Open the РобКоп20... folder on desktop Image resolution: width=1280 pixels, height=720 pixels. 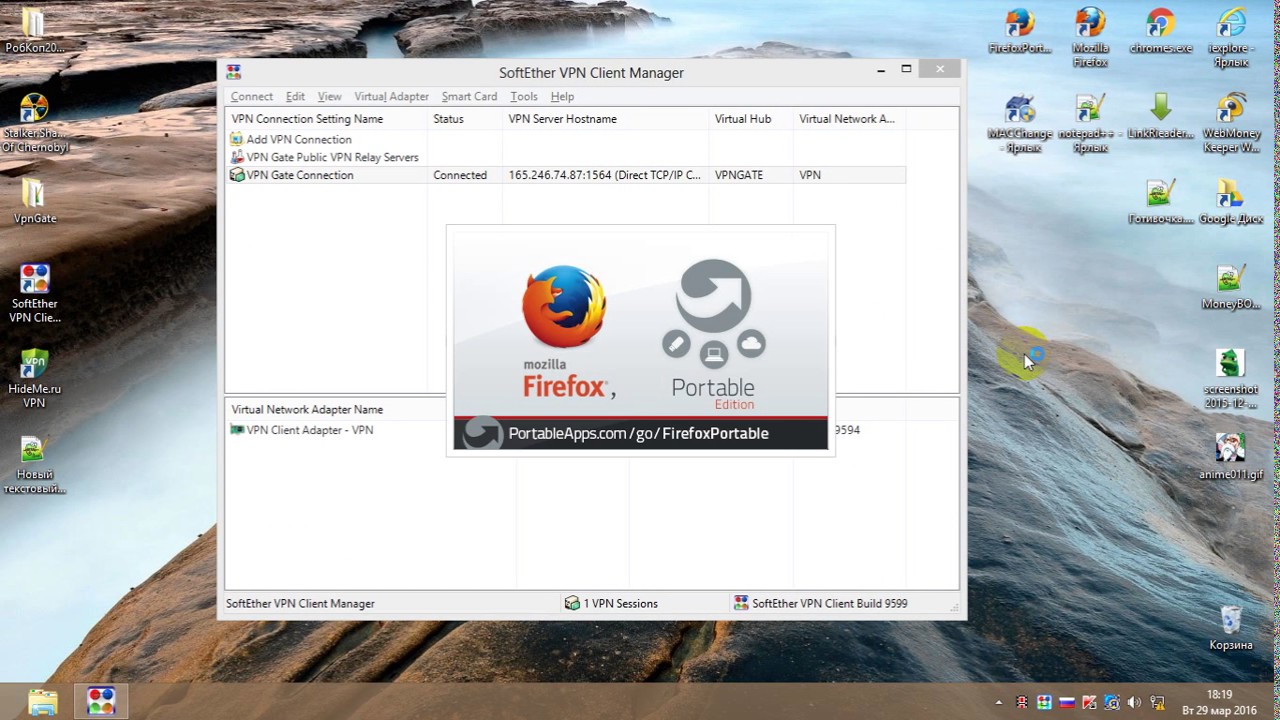point(34,31)
